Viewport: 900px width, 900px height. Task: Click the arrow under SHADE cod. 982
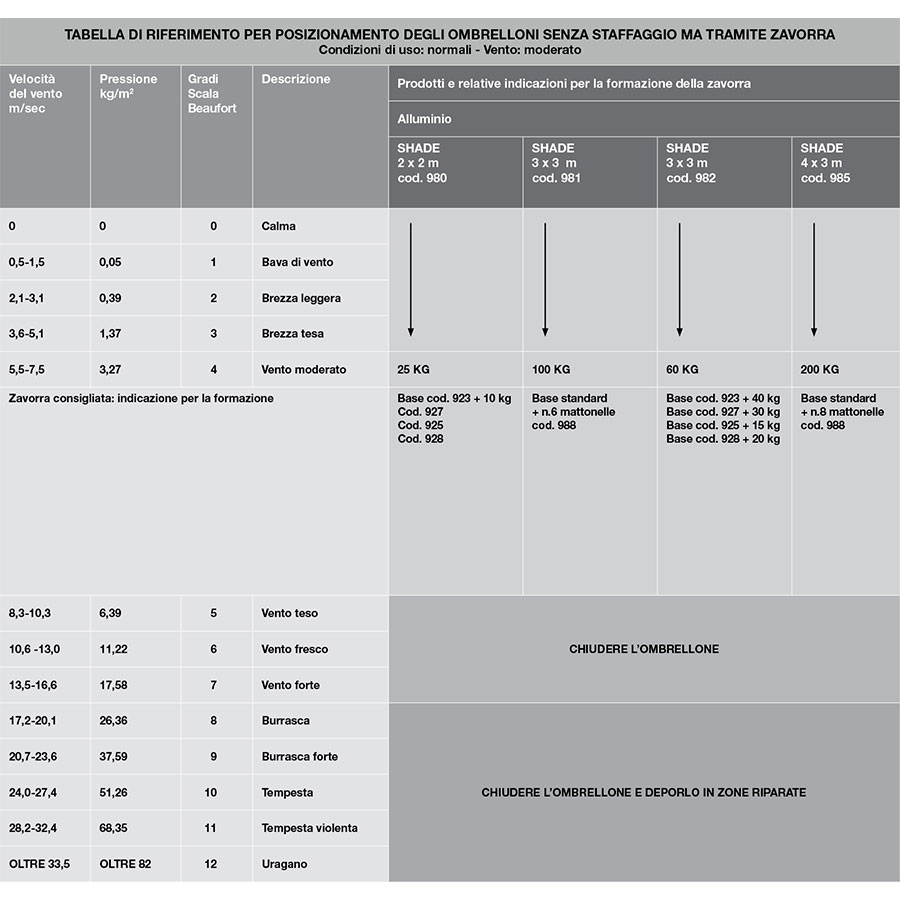click(680, 280)
